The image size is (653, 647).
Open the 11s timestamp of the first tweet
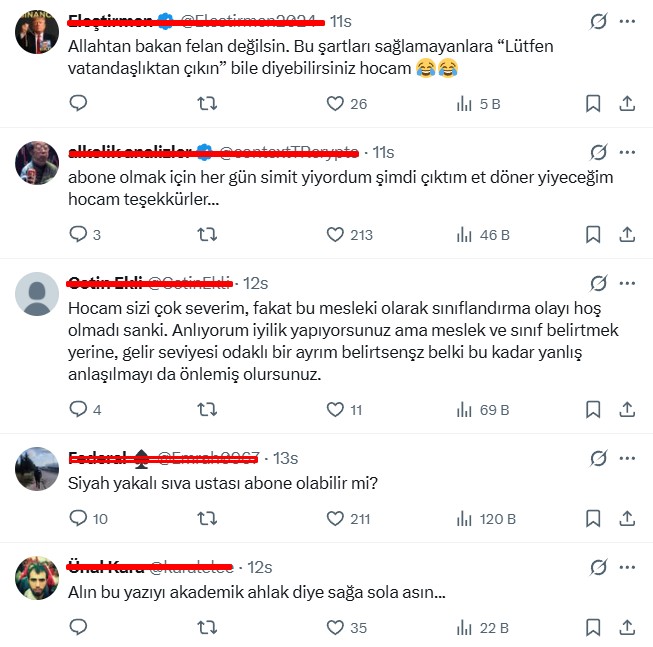click(x=341, y=21)
